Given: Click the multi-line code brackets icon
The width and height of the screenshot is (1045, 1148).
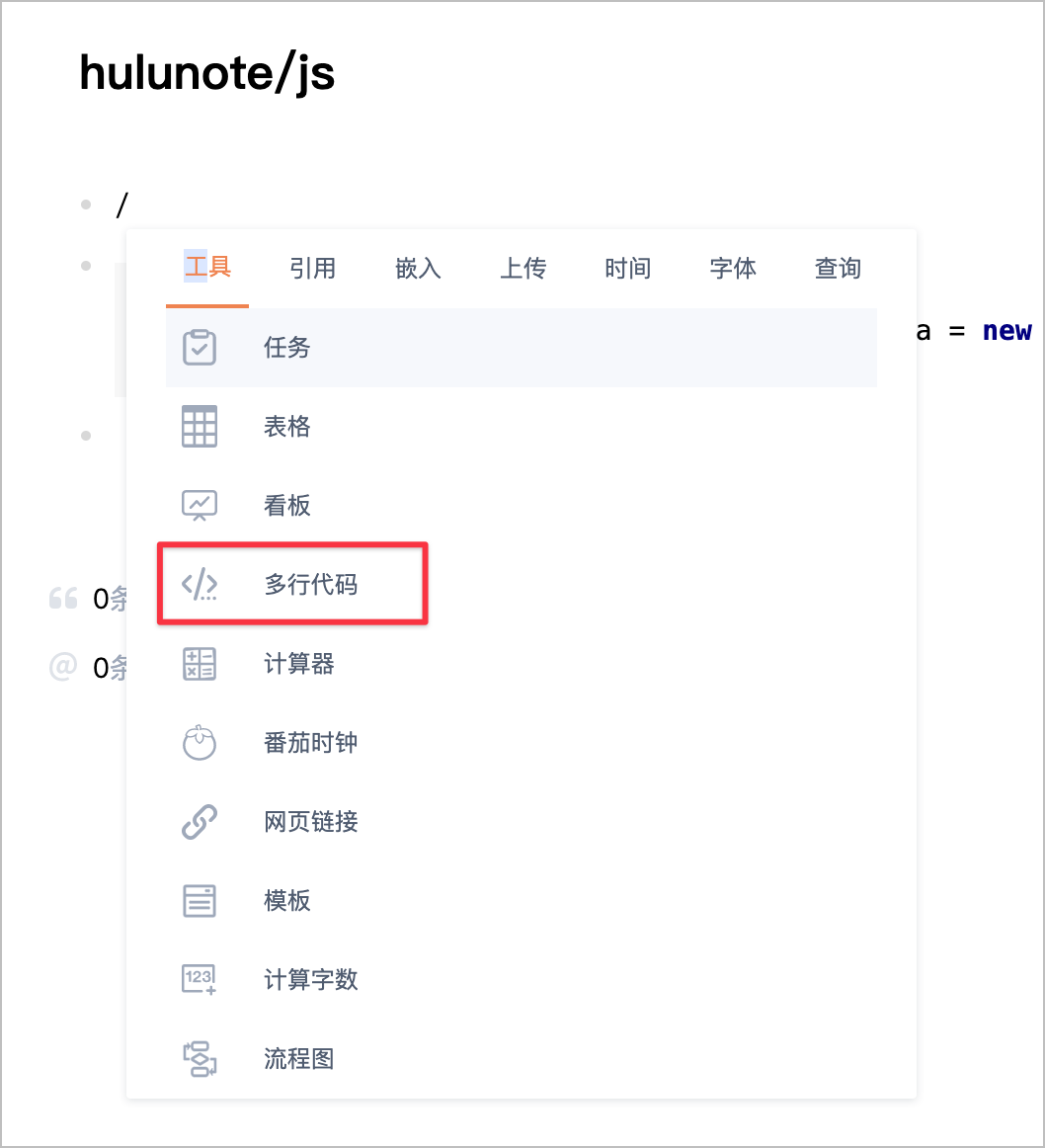Looking at the screenshot, I should tap(200, 585).
